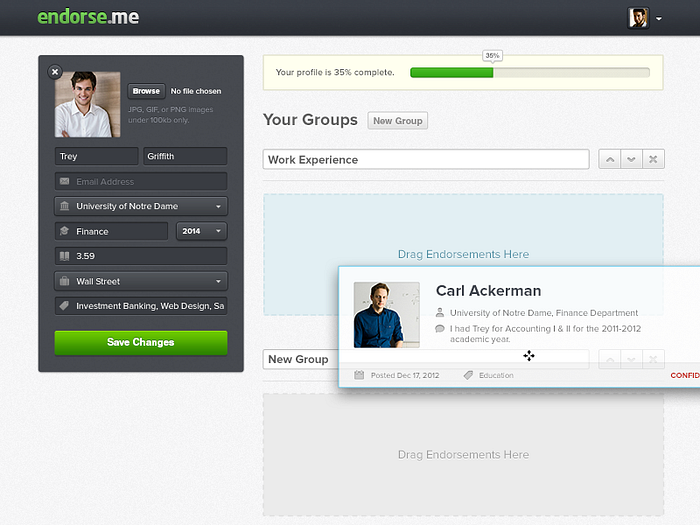The height and width of the screenshot is (525, 700).
Task: Click the speech bubble icon in card
Action: pyautogui.click(x=440, y=329)
